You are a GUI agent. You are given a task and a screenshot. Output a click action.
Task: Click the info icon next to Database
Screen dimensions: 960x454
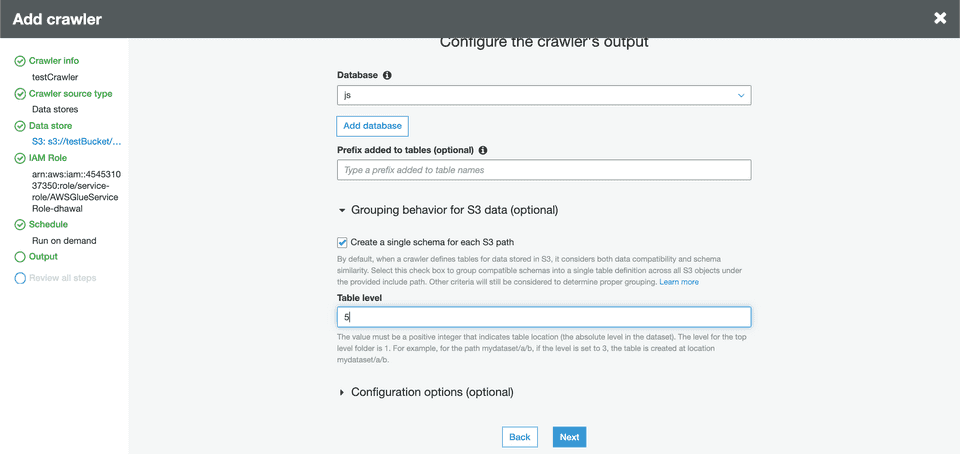coord(387,75)
